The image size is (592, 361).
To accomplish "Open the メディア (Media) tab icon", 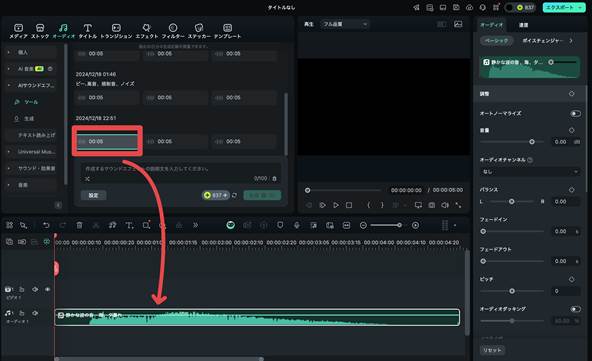I will (18, 28).
